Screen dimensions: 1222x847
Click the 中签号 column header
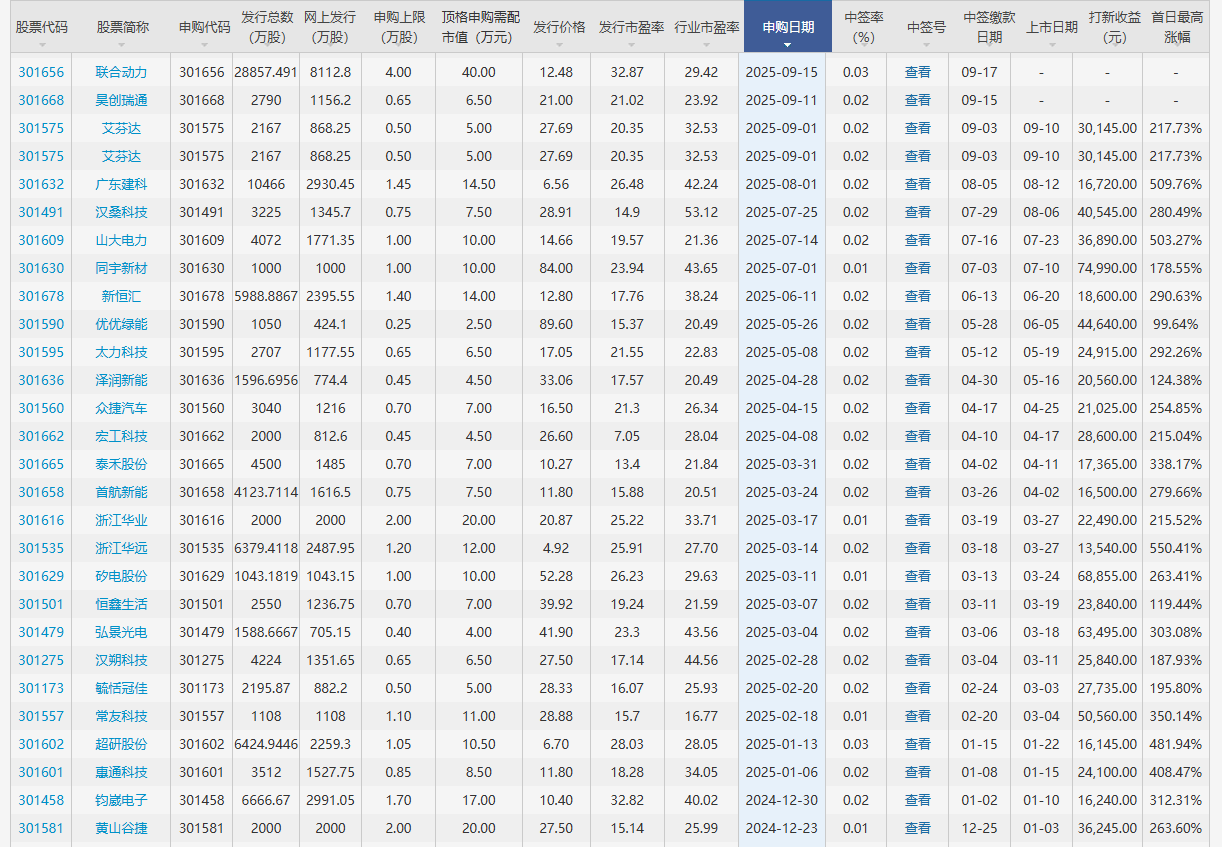tap(926, 27)
